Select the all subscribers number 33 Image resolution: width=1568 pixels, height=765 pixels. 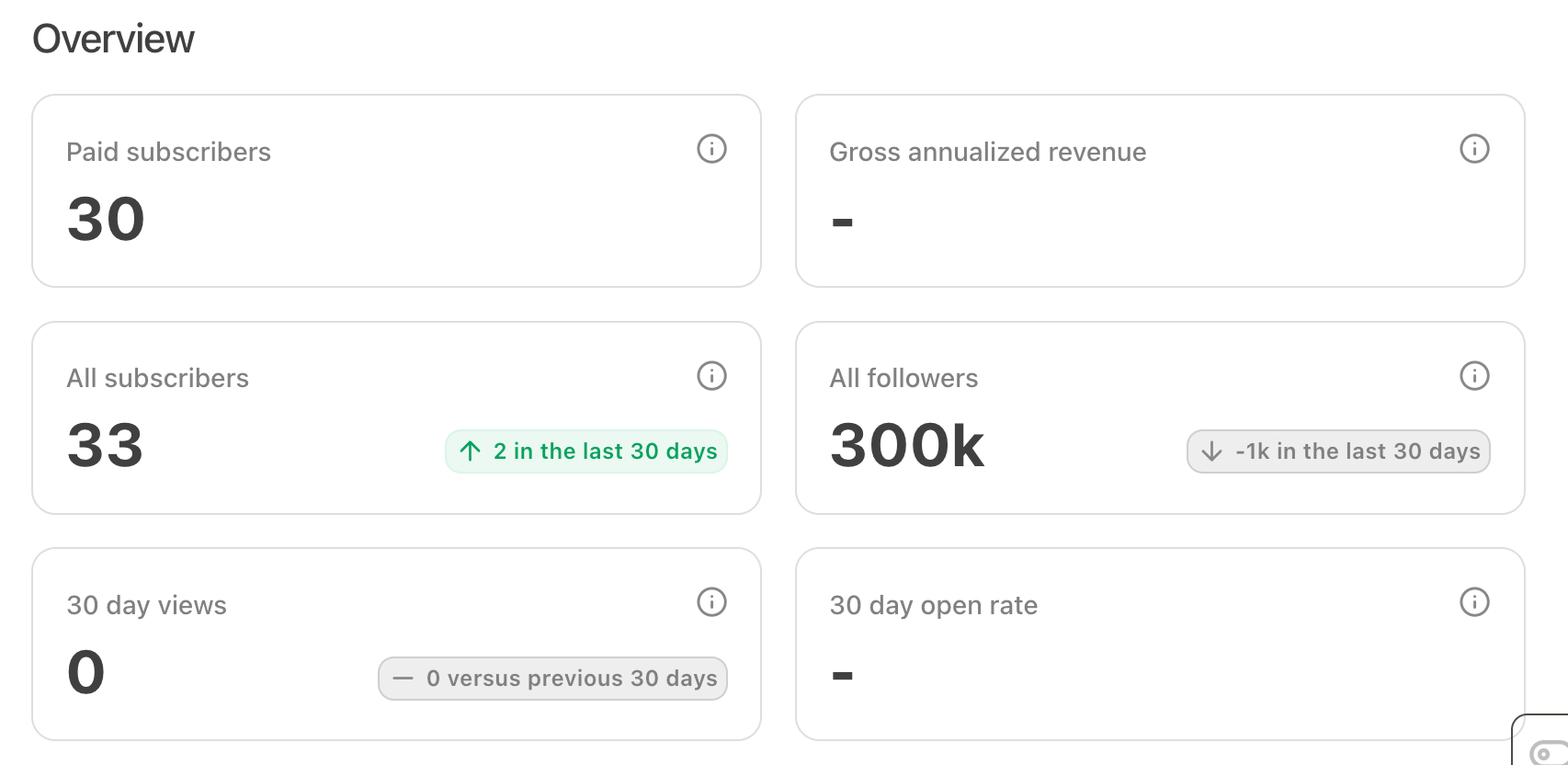pyautogui.click(x=106, y=446)
